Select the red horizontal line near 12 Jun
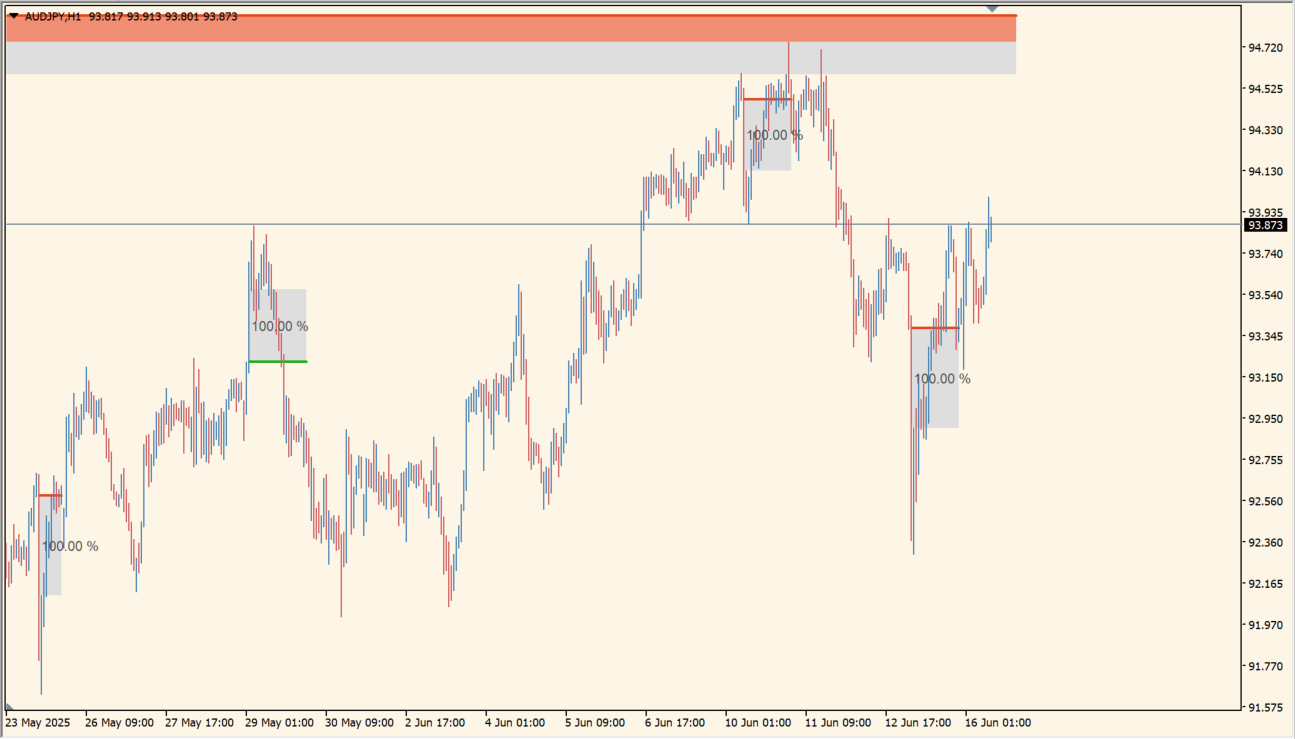 click(934, 327)
